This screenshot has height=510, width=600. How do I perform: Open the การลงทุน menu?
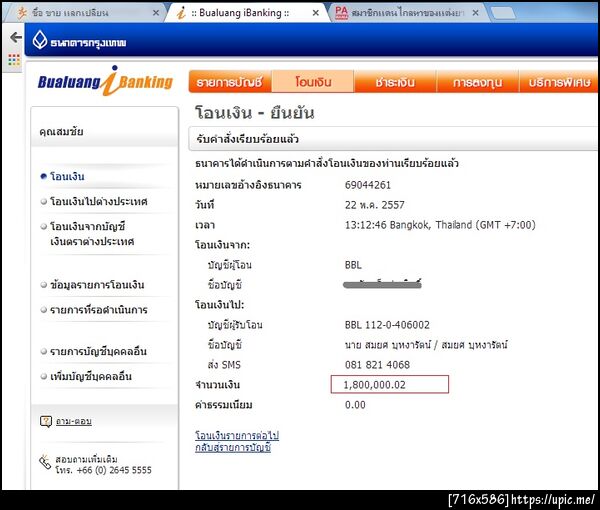478,81
